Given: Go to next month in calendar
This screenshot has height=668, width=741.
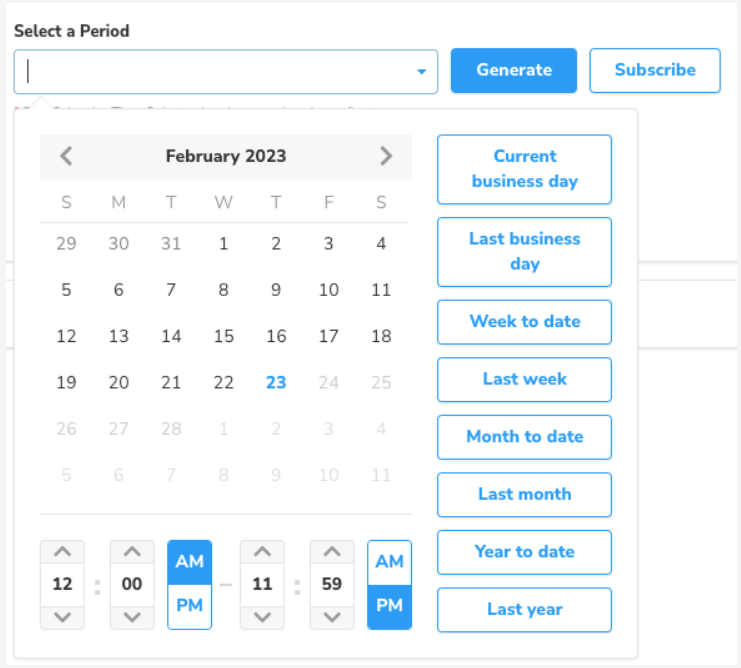Looking at the screenshot, I should click(x=386, y=156).
